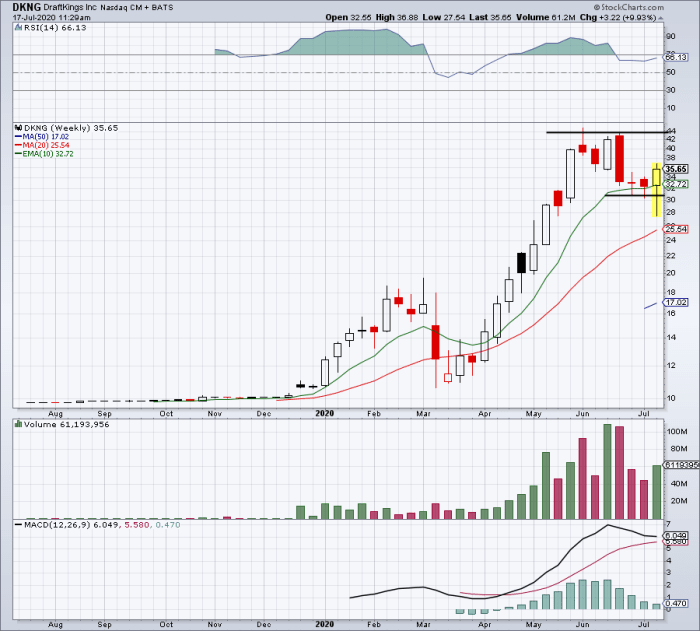Click the 32.72 EMA price tag
Screen dimensions: 700x631
[x=675, y=184]
